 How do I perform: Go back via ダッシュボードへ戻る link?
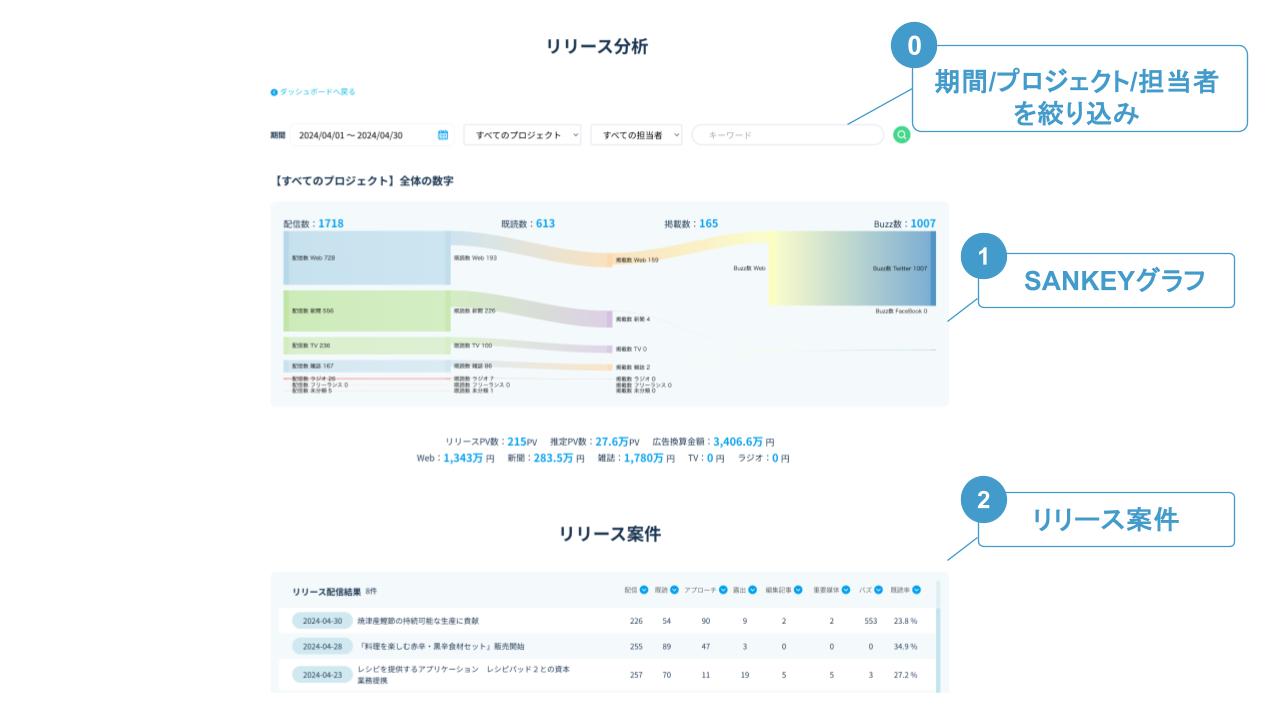316,92
